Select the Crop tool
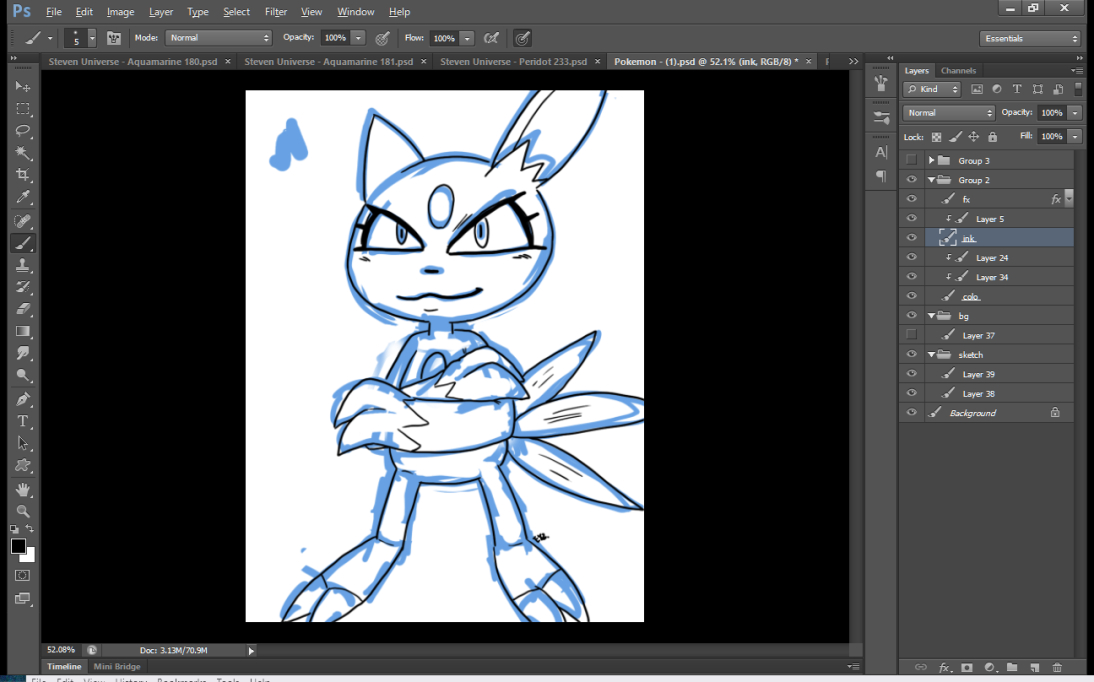The width and height of the screenshot is (1094, 682). [x=23, y=175]
